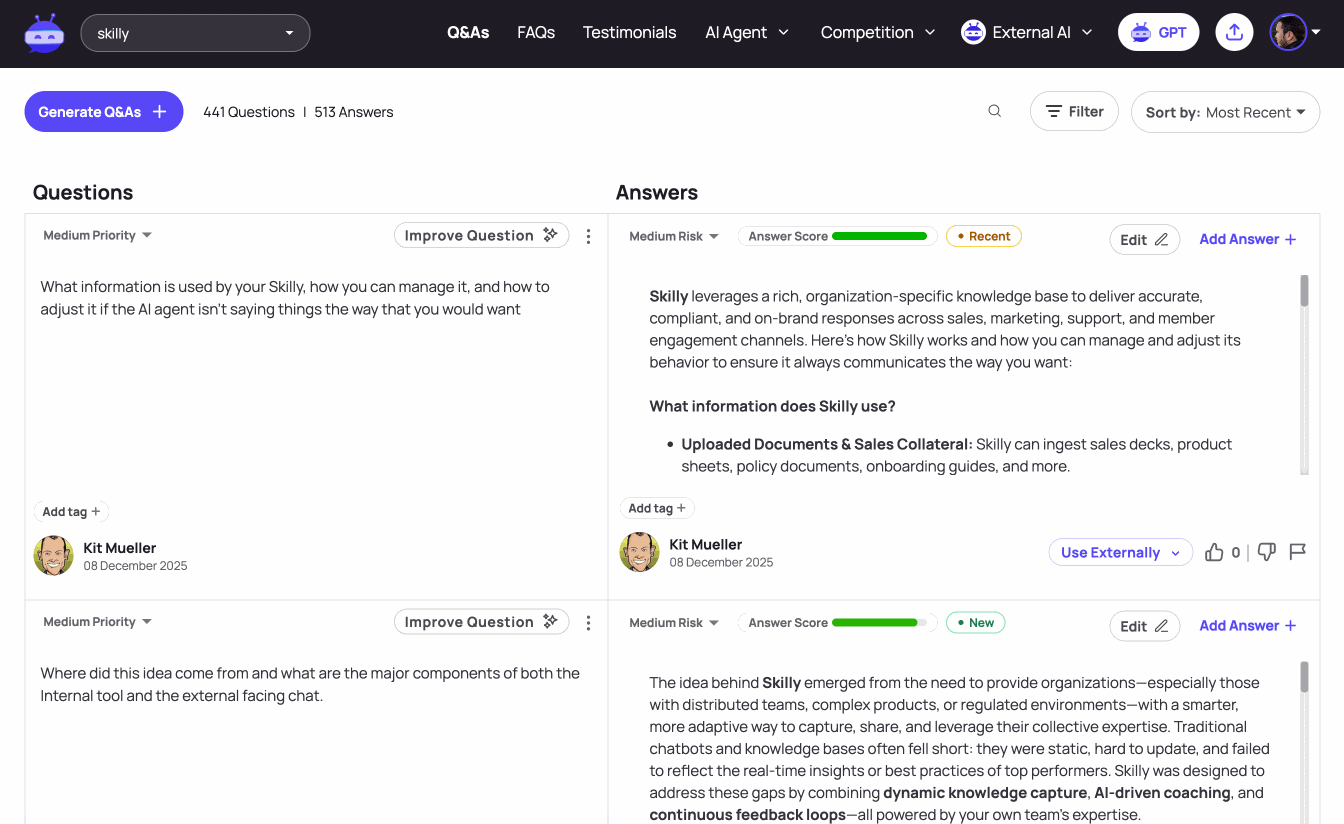1344x824 pixels.
Task: Add tag to the first answer
Action: (x=657, y=509)
